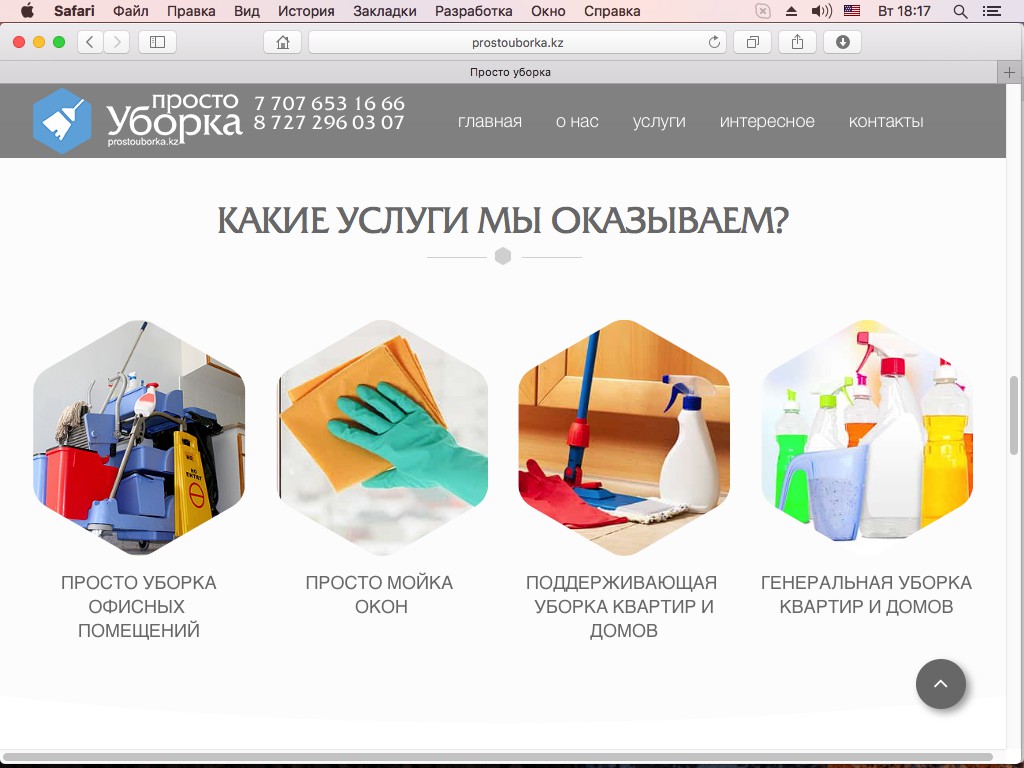
Task: Click the volume speaker icon
Action: click(821, 10)
